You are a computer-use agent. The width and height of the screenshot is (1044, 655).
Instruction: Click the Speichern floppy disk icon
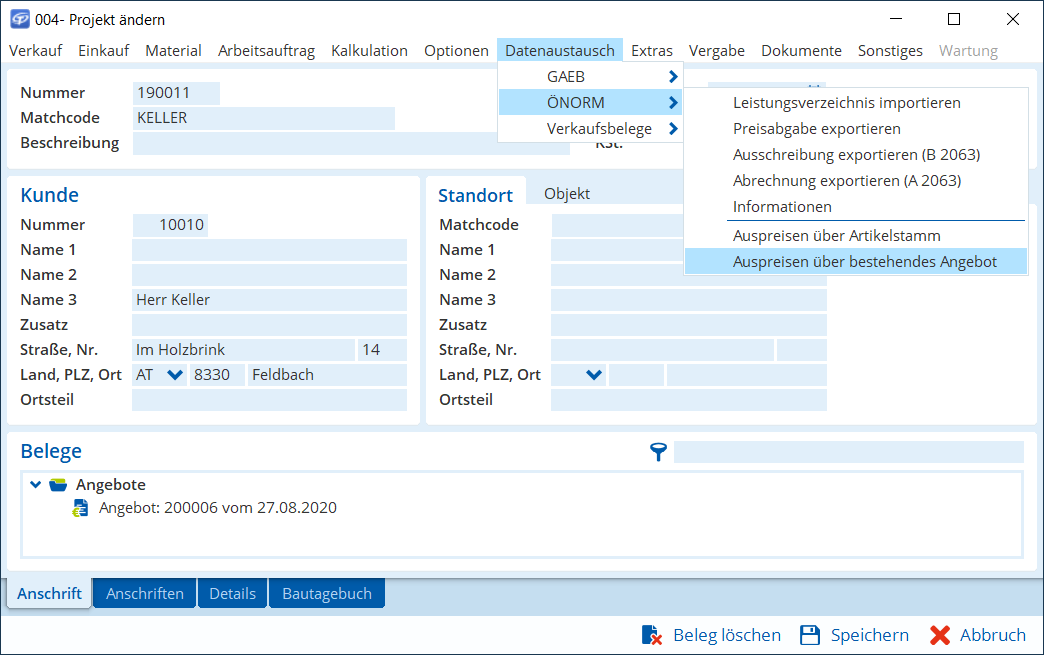810,635
